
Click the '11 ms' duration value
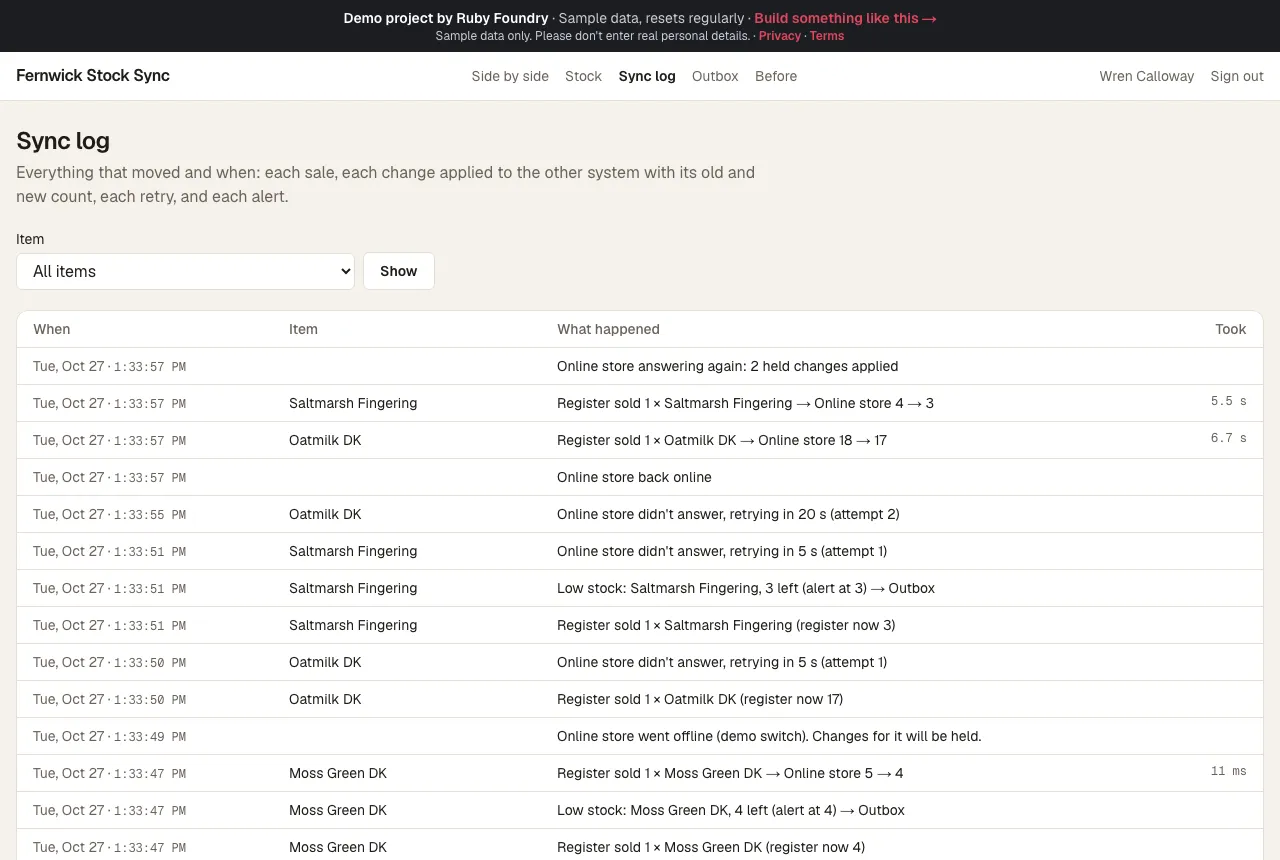(1229, 771)
